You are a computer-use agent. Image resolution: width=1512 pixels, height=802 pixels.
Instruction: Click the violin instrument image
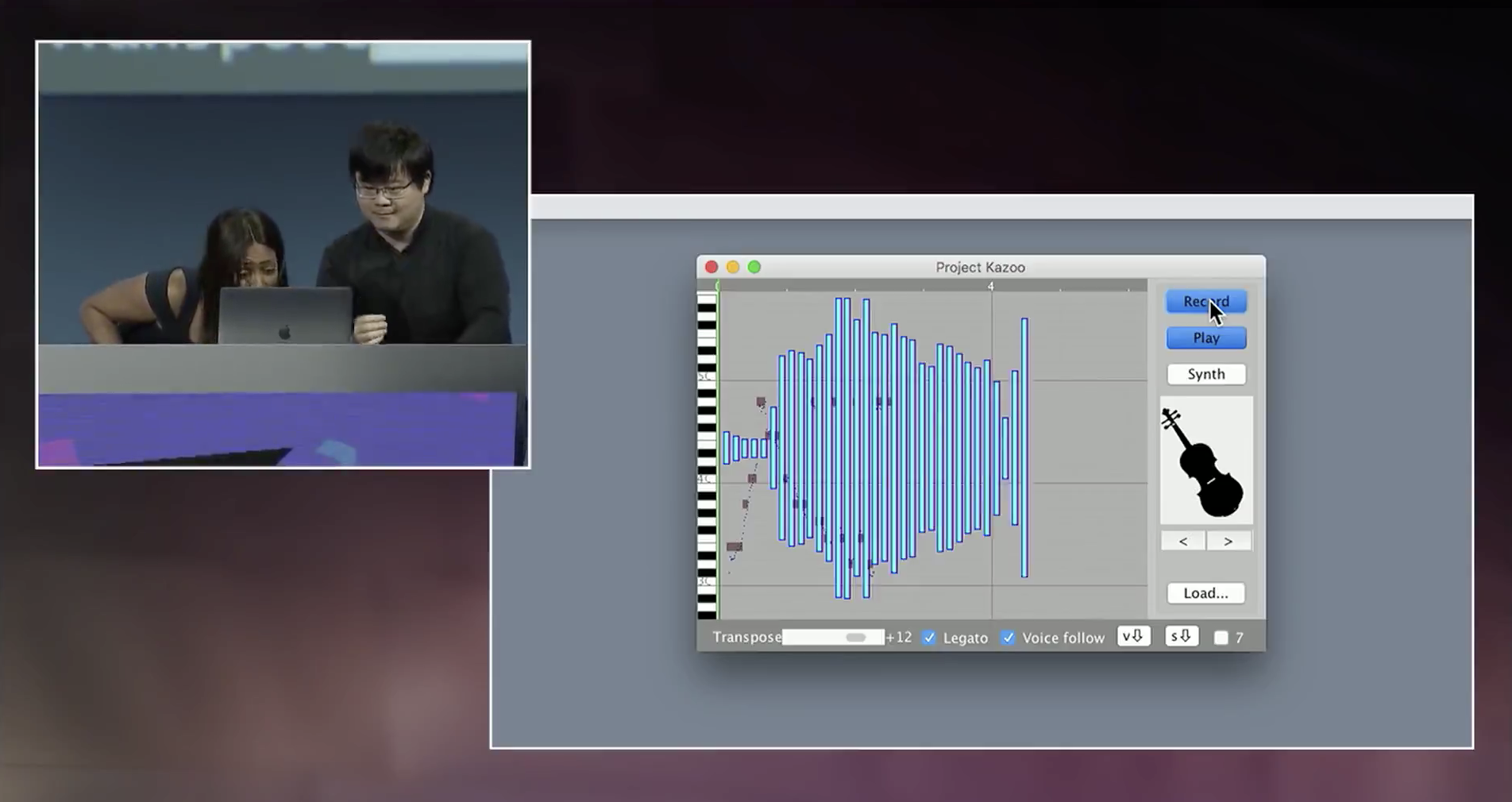[x=1205, y=461]
